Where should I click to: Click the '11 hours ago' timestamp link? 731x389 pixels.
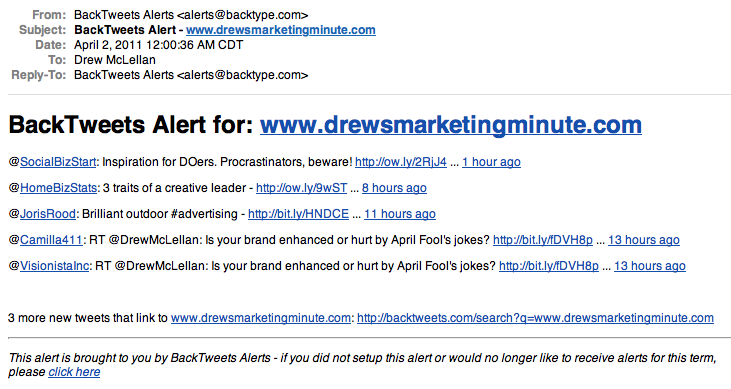[400, 214]
